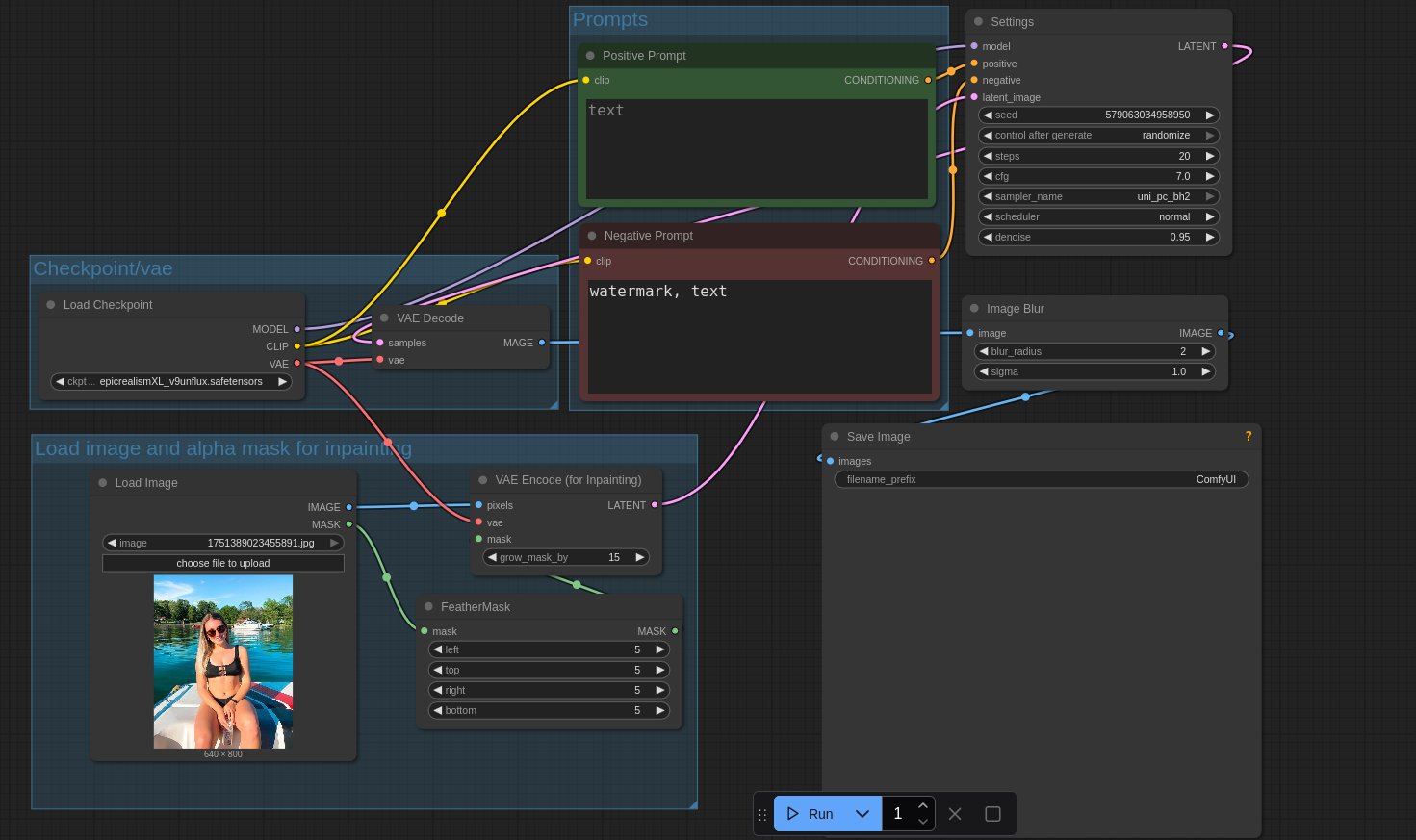Viewport: 1416px width, 840px height.
Task: Decrease sigma with left arrow
Action: click(984, 371)
